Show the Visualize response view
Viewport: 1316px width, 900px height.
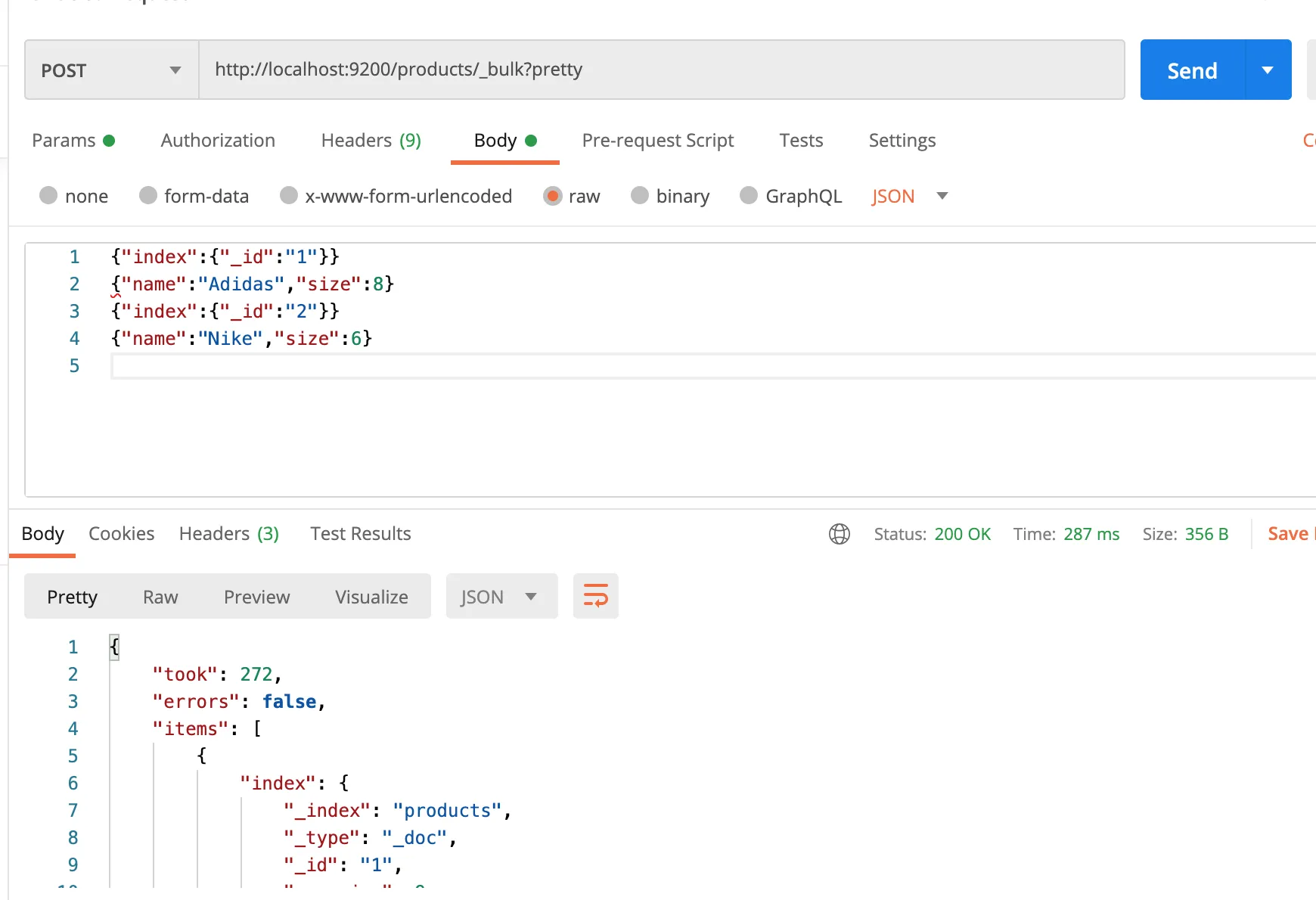[x=371, y=597]
